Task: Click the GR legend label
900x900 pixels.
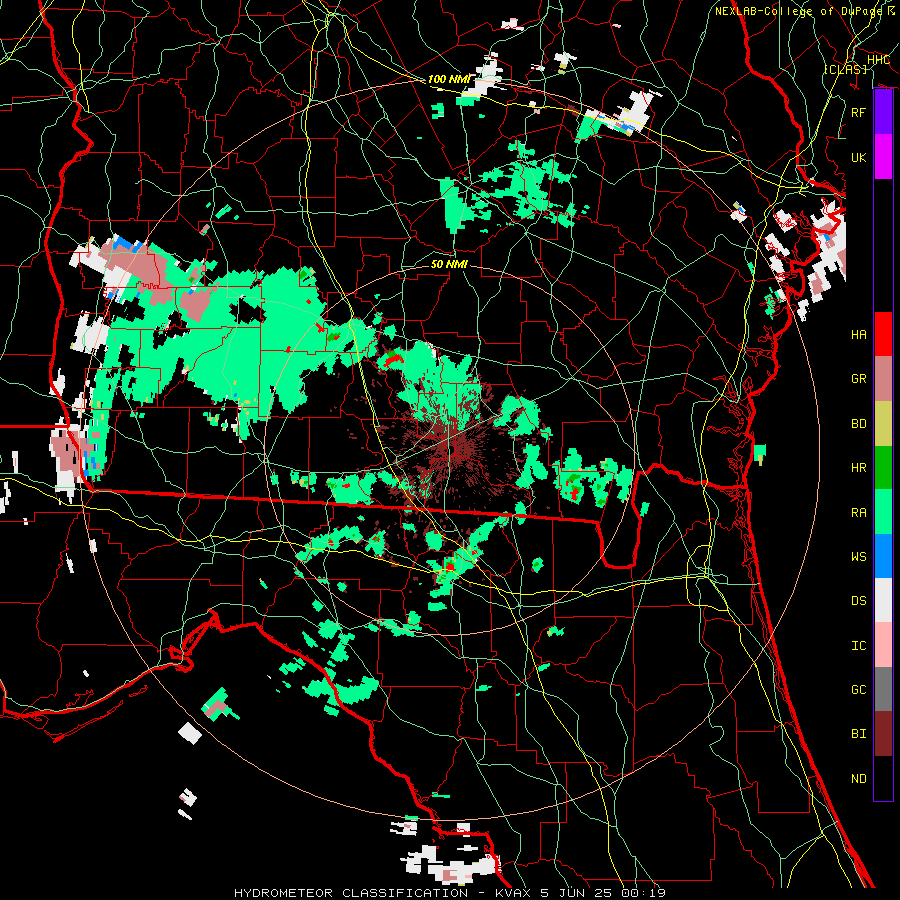Action: coord(859,379)
